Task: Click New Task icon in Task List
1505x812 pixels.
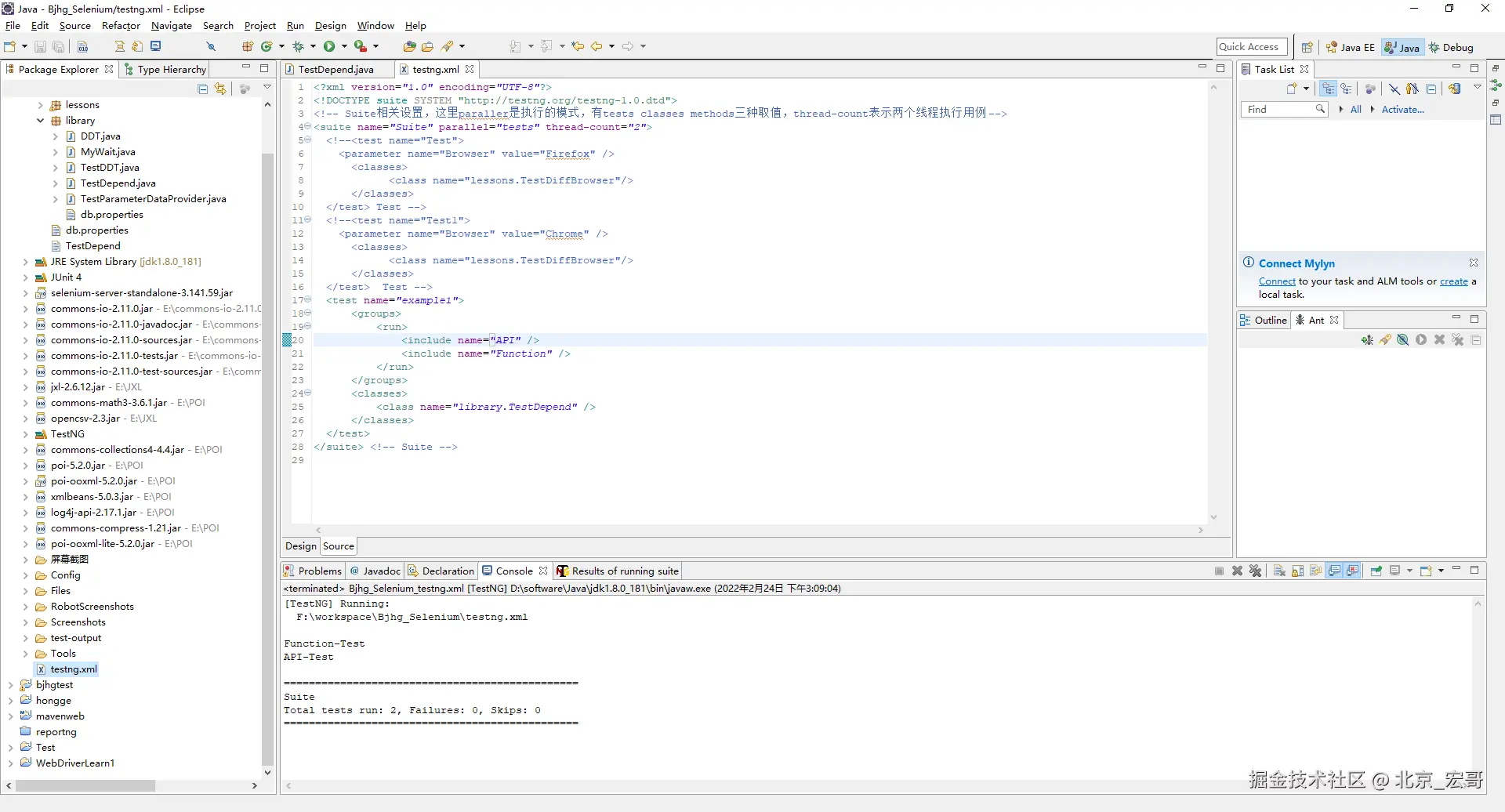Action: tap(1292, 89)
